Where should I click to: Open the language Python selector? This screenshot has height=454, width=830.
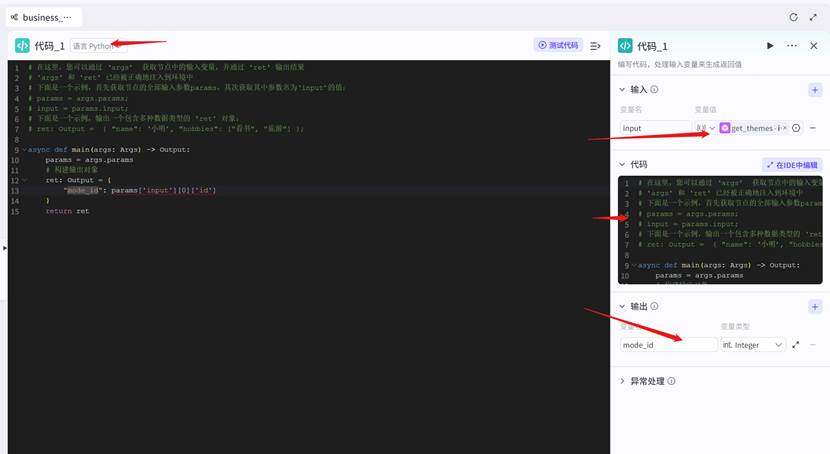coord(98,46)
